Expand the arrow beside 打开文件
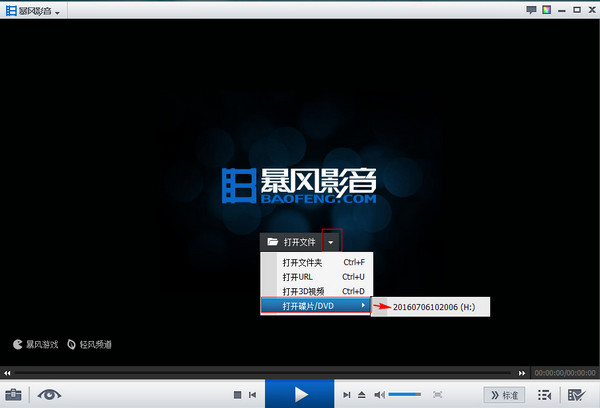 331,242
